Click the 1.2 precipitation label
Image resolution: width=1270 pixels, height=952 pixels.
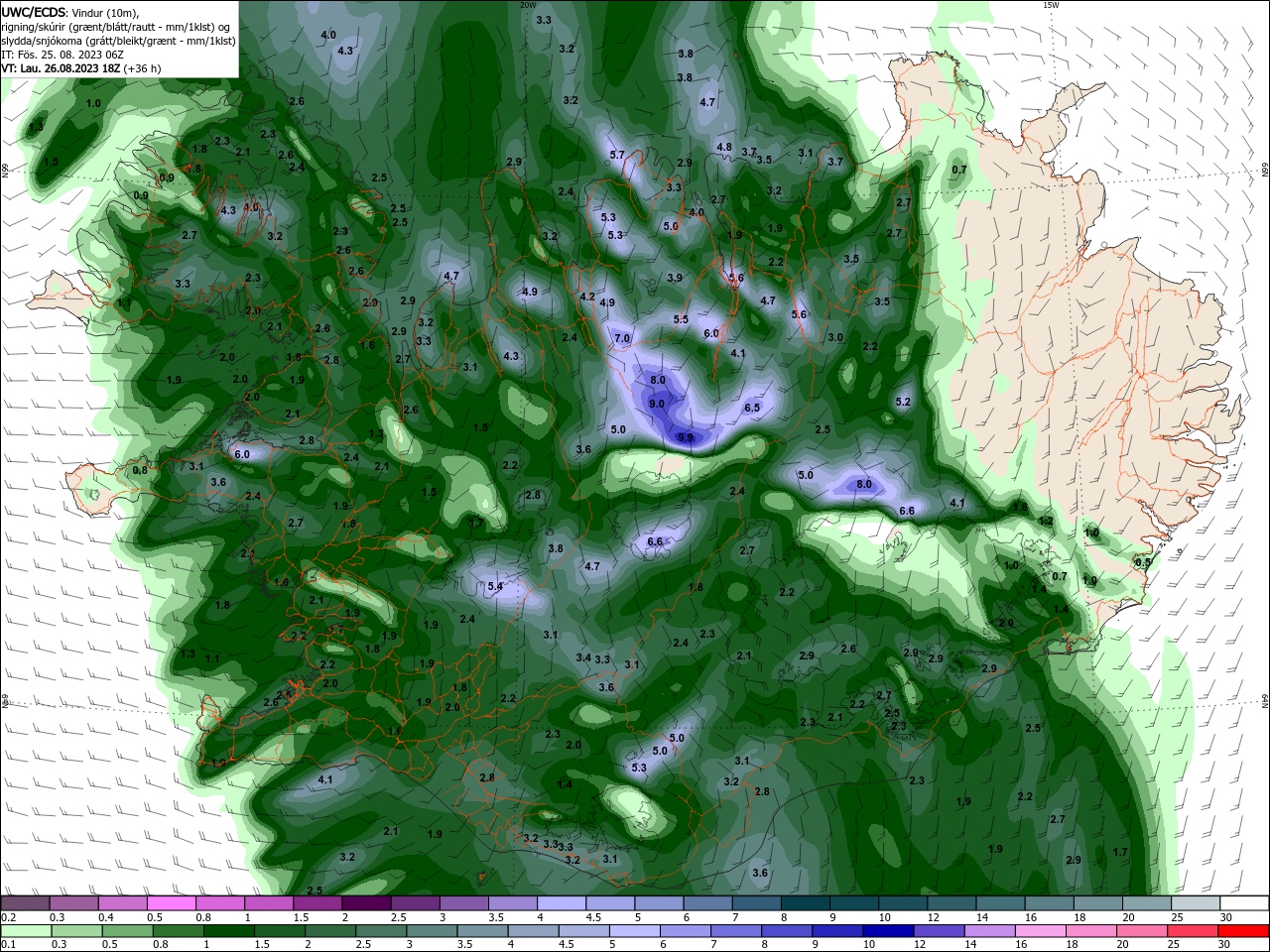click(x=1046, y=520)
